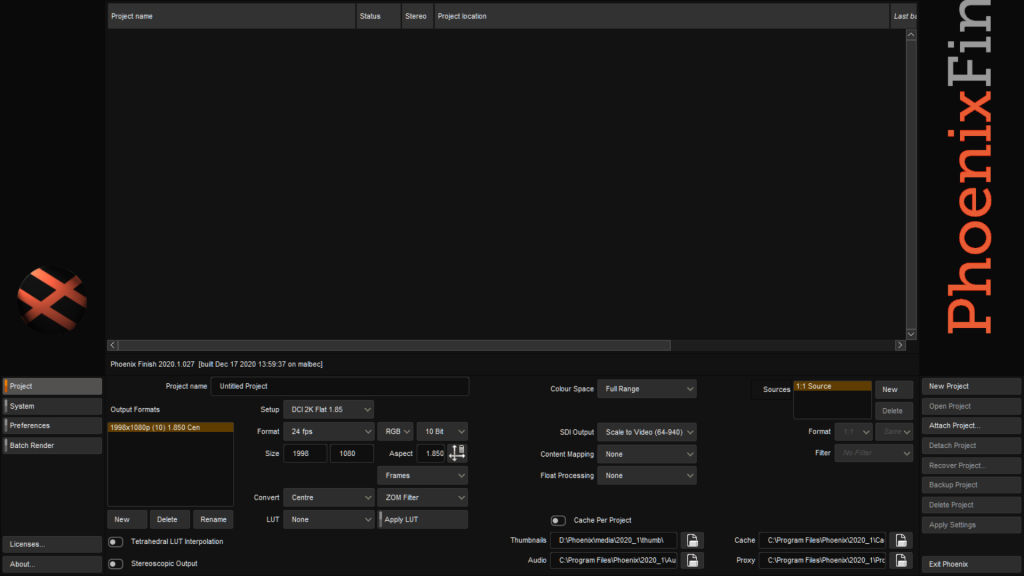Click the Phoenix X logo
Viewport: 1024px width, 576px height.
coord(52,300)
